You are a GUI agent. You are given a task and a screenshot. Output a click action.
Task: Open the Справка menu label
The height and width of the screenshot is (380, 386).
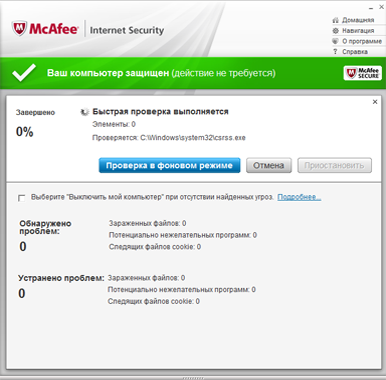[x=355, y=52]
